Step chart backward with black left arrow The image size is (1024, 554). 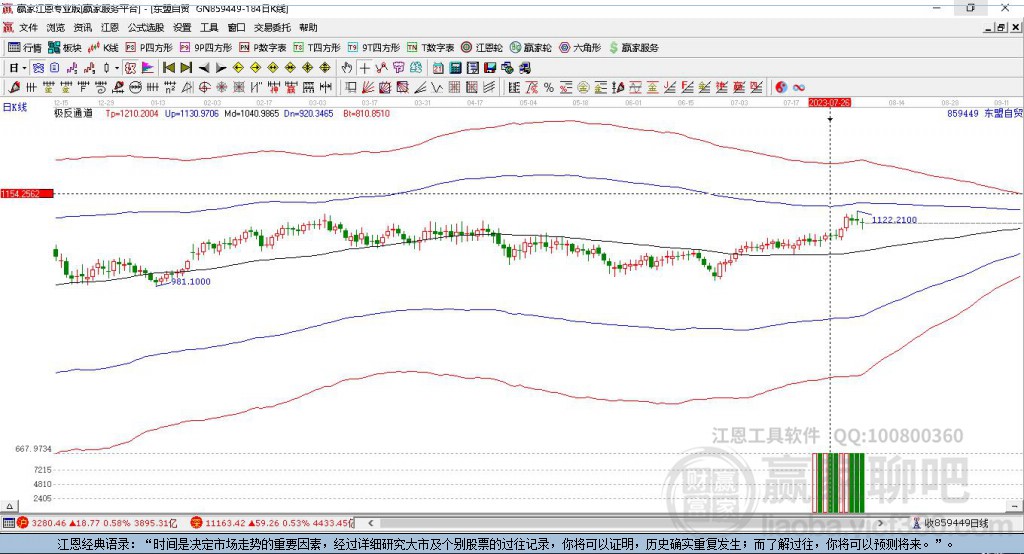point(204,67)
